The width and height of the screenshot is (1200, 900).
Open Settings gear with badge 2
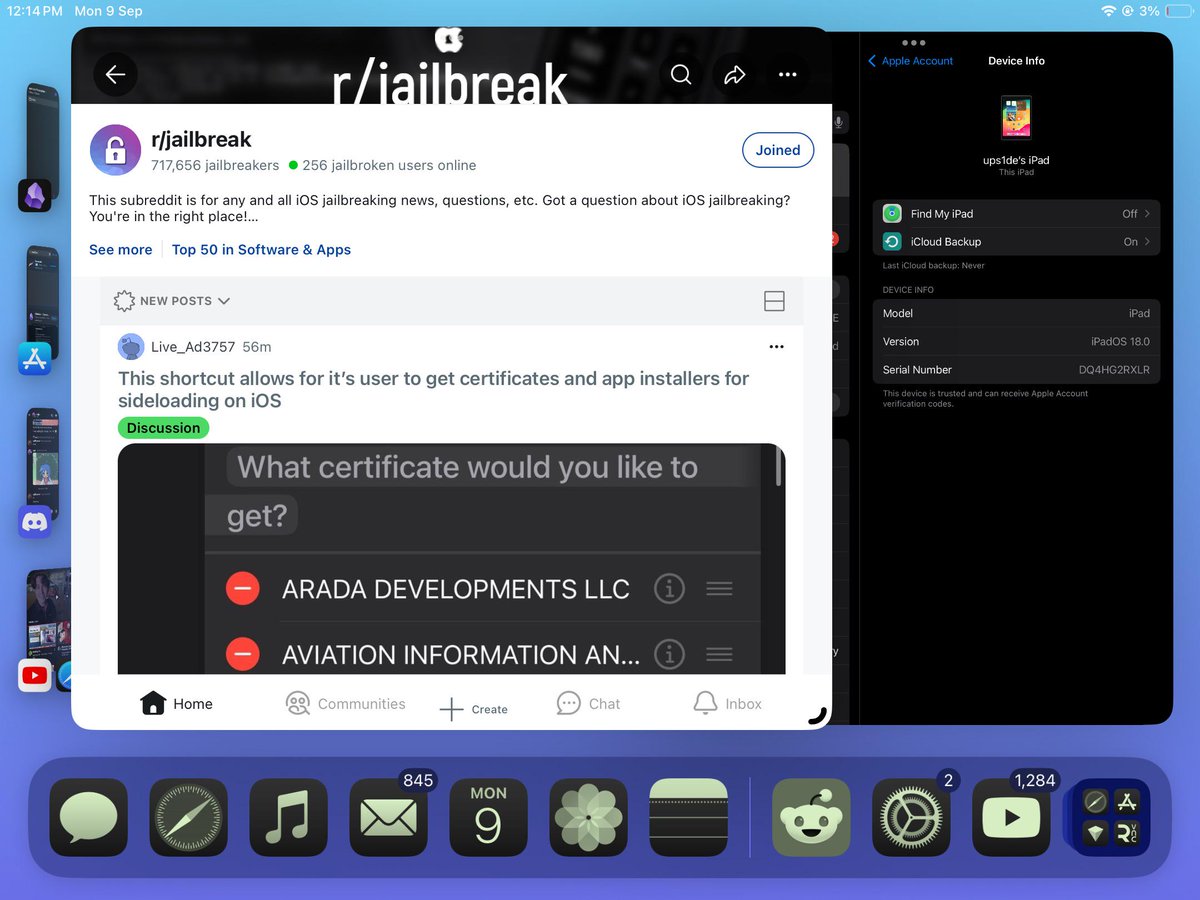(x=912, y=817)
